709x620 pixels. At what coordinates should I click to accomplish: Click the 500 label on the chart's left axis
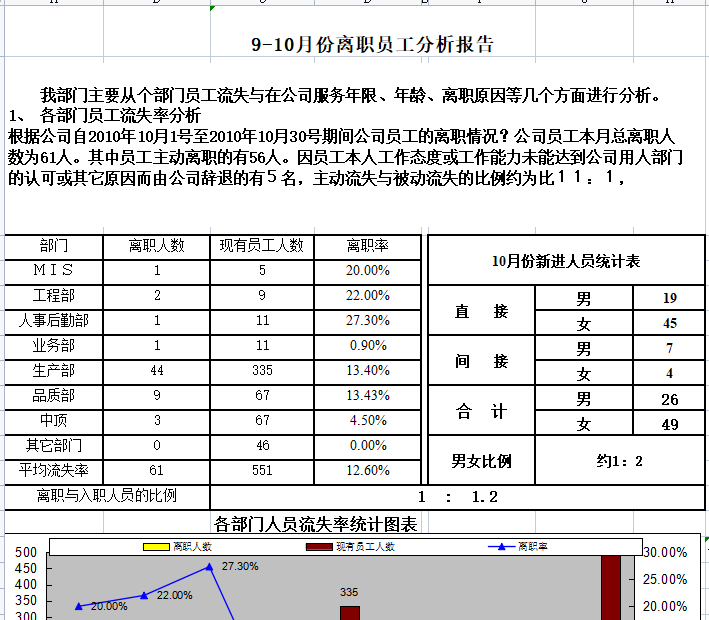click(x=26, y=553)
